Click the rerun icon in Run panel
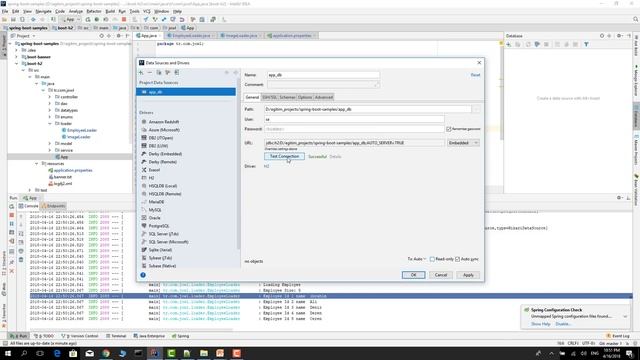Image resolution: width=640 pixels, height=360 pixels. pyautogui.click(x=12, y=207)
